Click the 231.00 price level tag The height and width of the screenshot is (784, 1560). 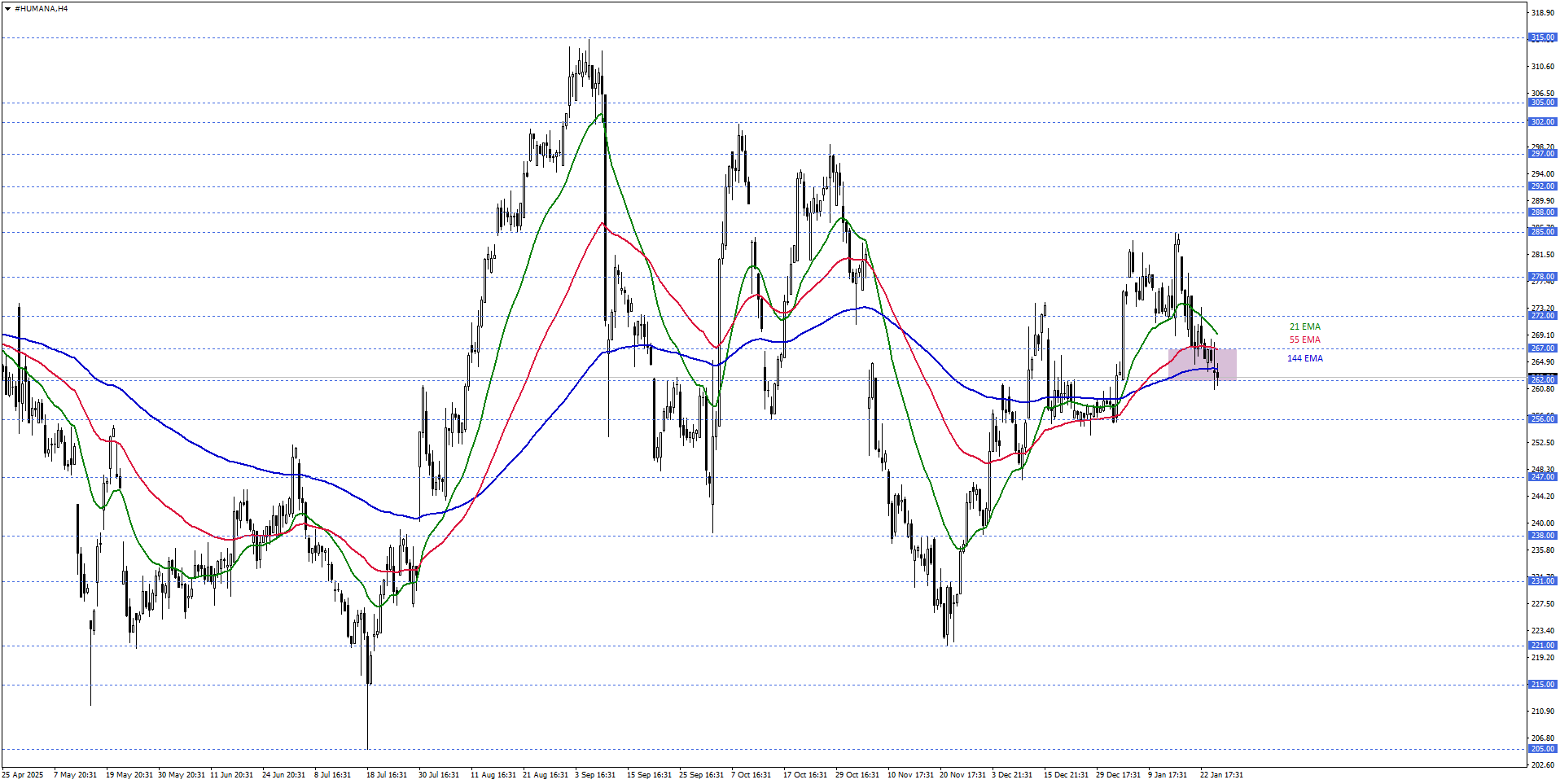tap(1542, 581)
